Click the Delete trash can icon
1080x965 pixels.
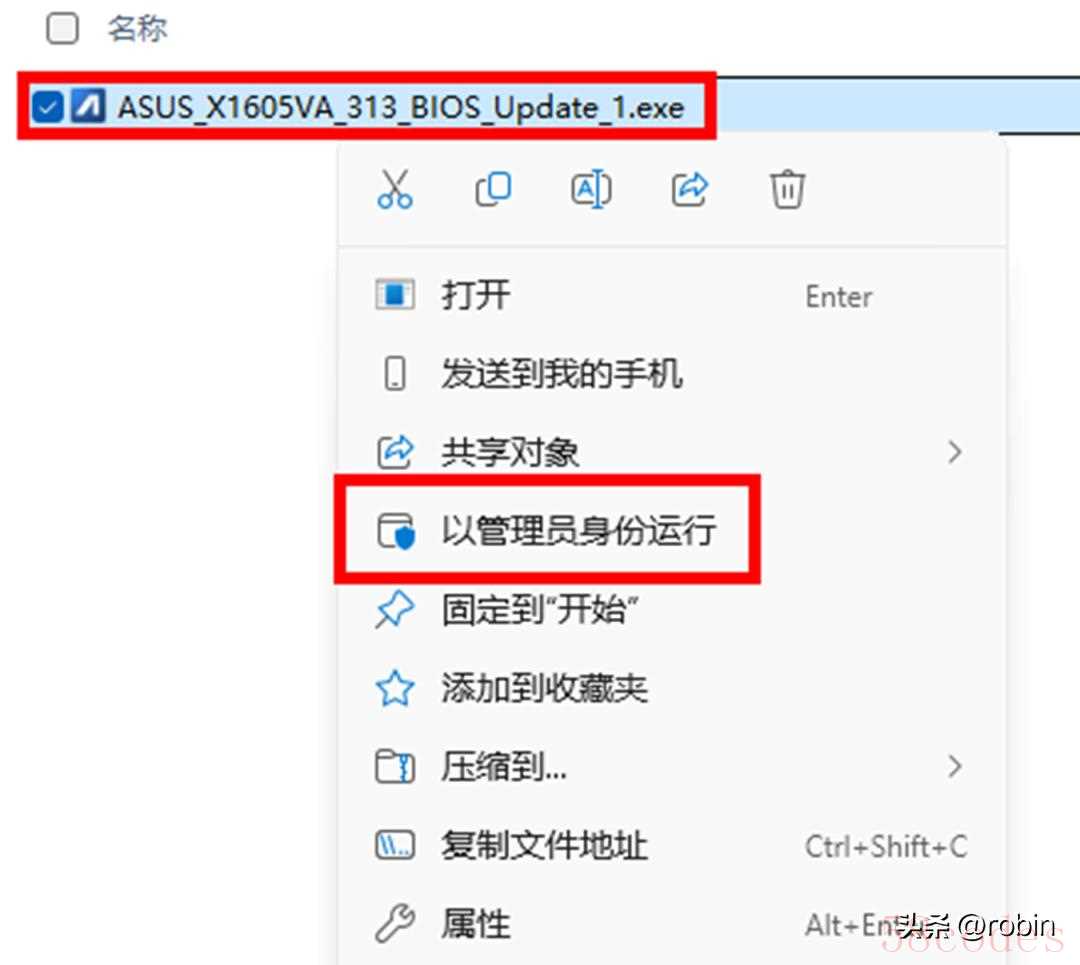(x=787, y=189)
